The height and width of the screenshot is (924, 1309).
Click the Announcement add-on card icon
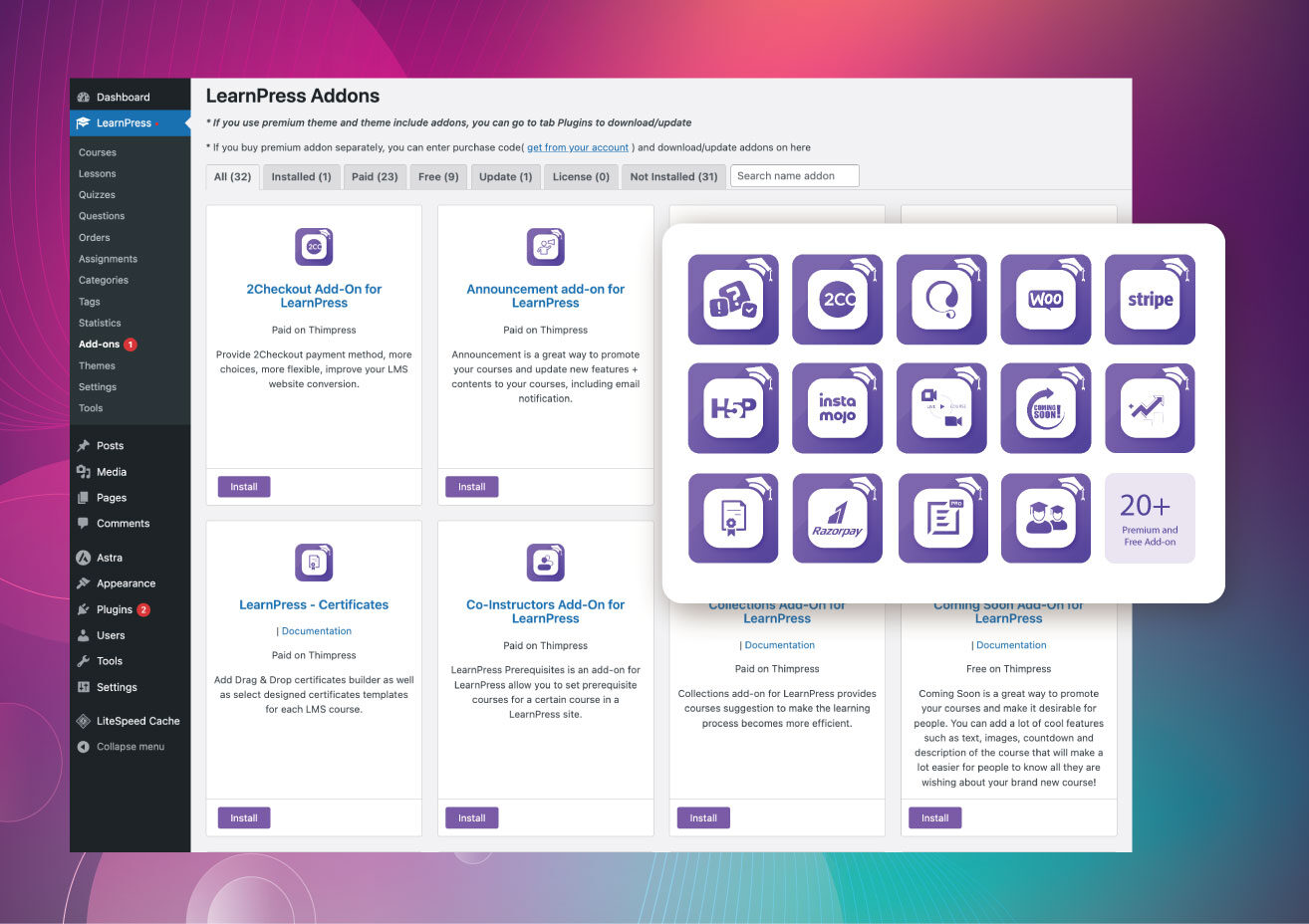(x=545, y=246)
